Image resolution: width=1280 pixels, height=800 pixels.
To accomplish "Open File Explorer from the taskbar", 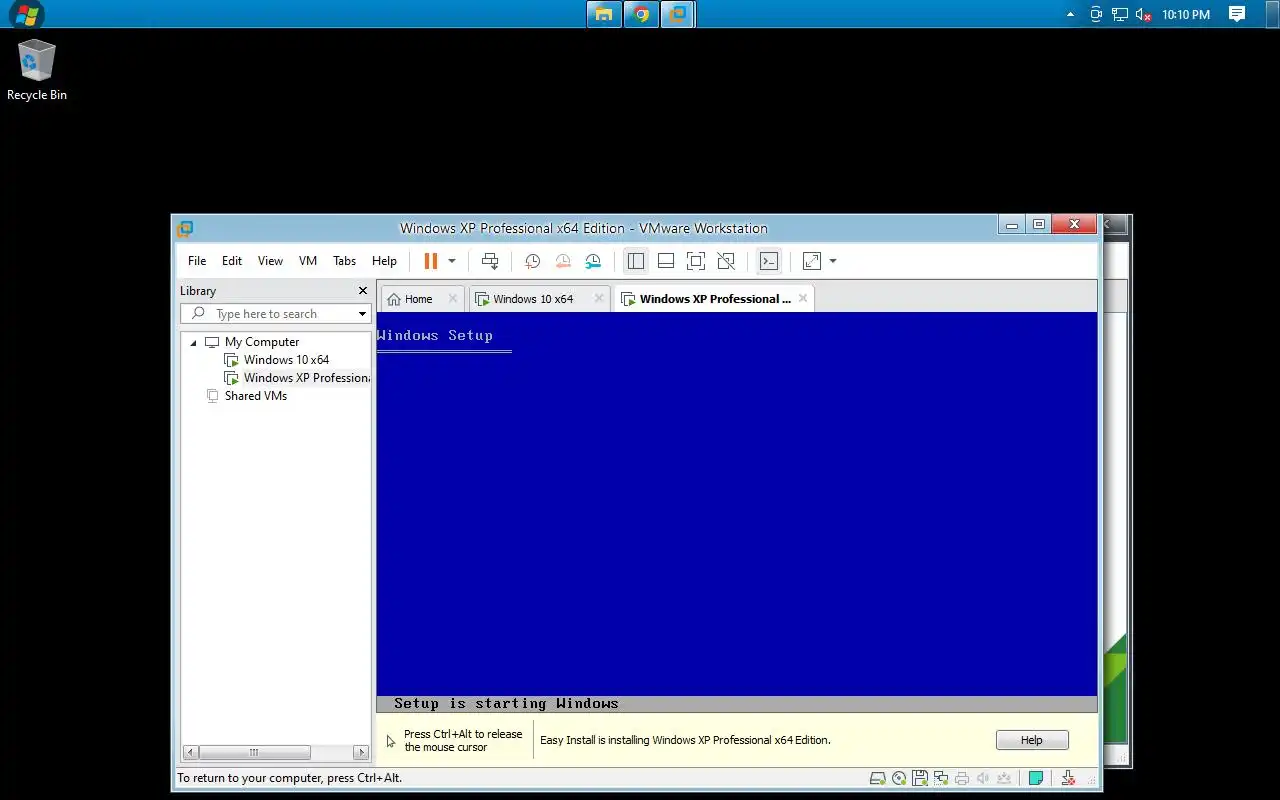I will [x=604, y=14].
